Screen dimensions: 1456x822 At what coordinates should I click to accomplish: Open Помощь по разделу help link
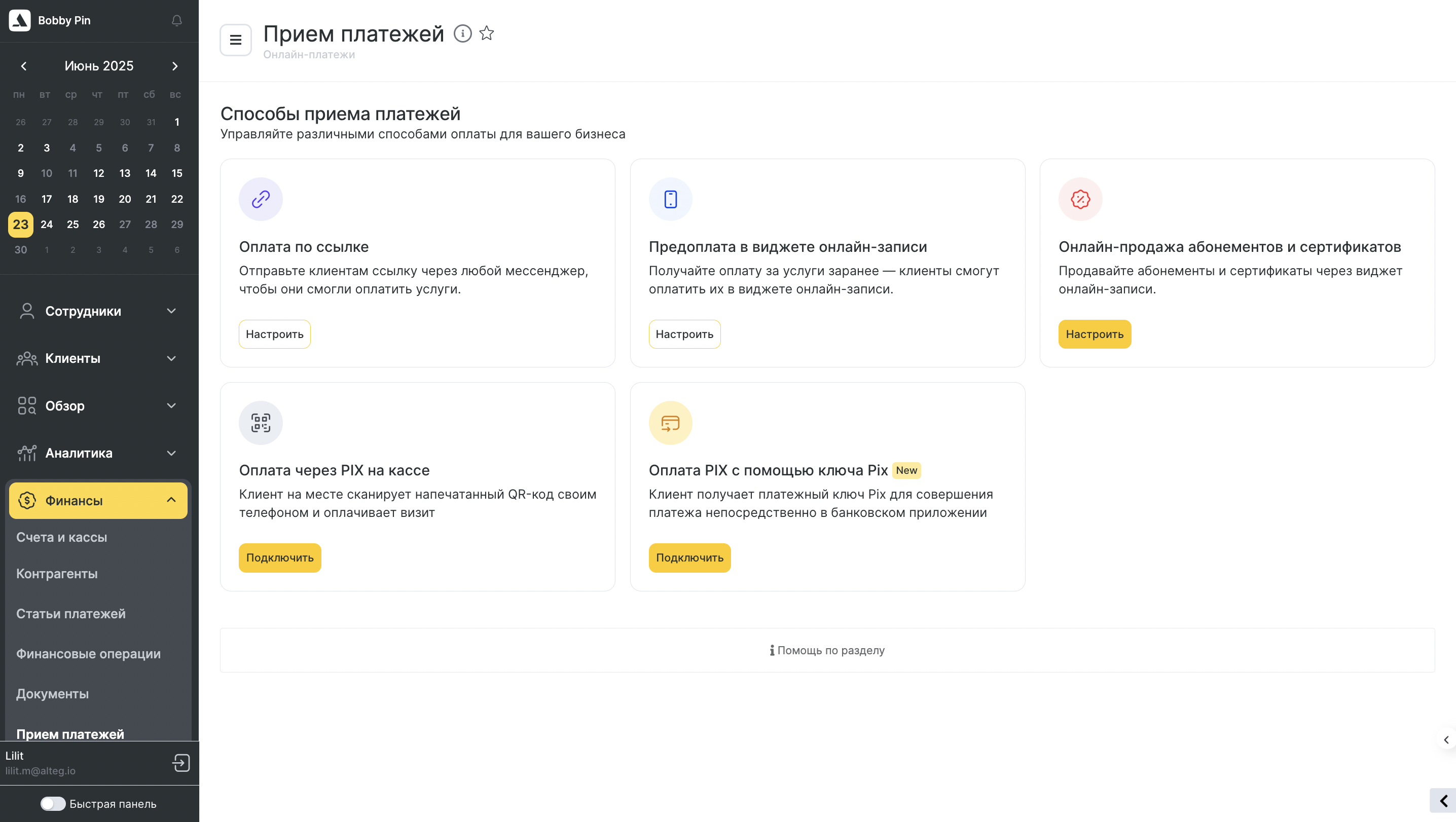[827, 650]
